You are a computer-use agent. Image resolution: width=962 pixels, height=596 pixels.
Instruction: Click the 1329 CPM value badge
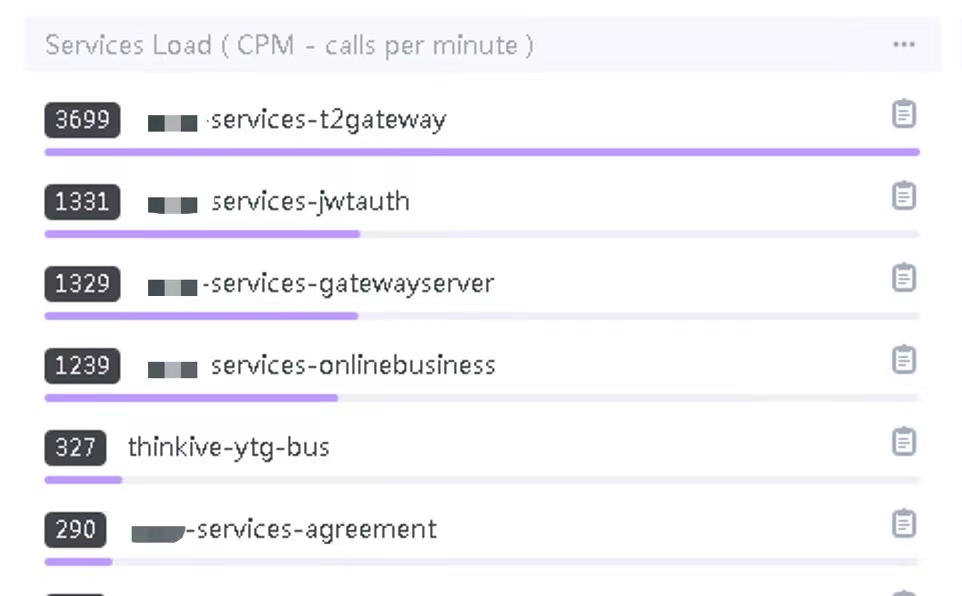pyautogui.click(x=82, y=284)
